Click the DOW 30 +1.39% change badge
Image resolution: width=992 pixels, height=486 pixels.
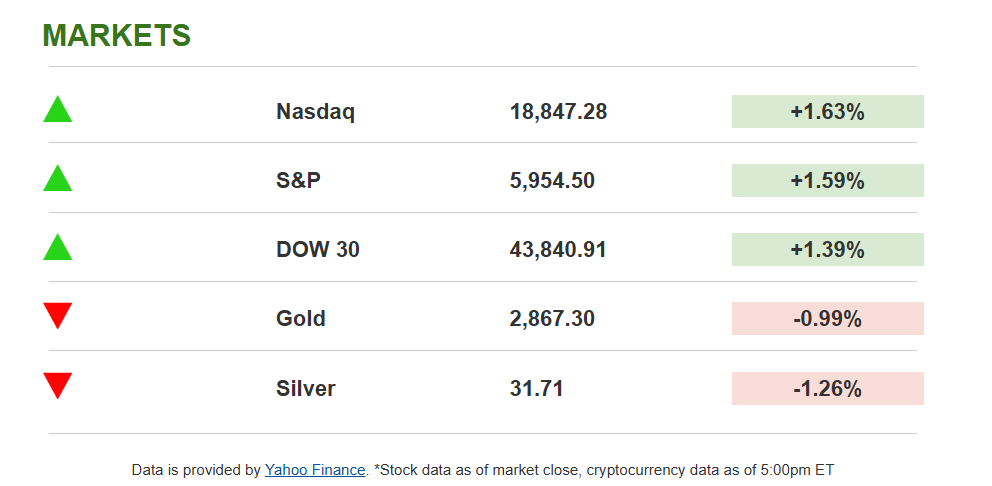(x=827, y=250)
